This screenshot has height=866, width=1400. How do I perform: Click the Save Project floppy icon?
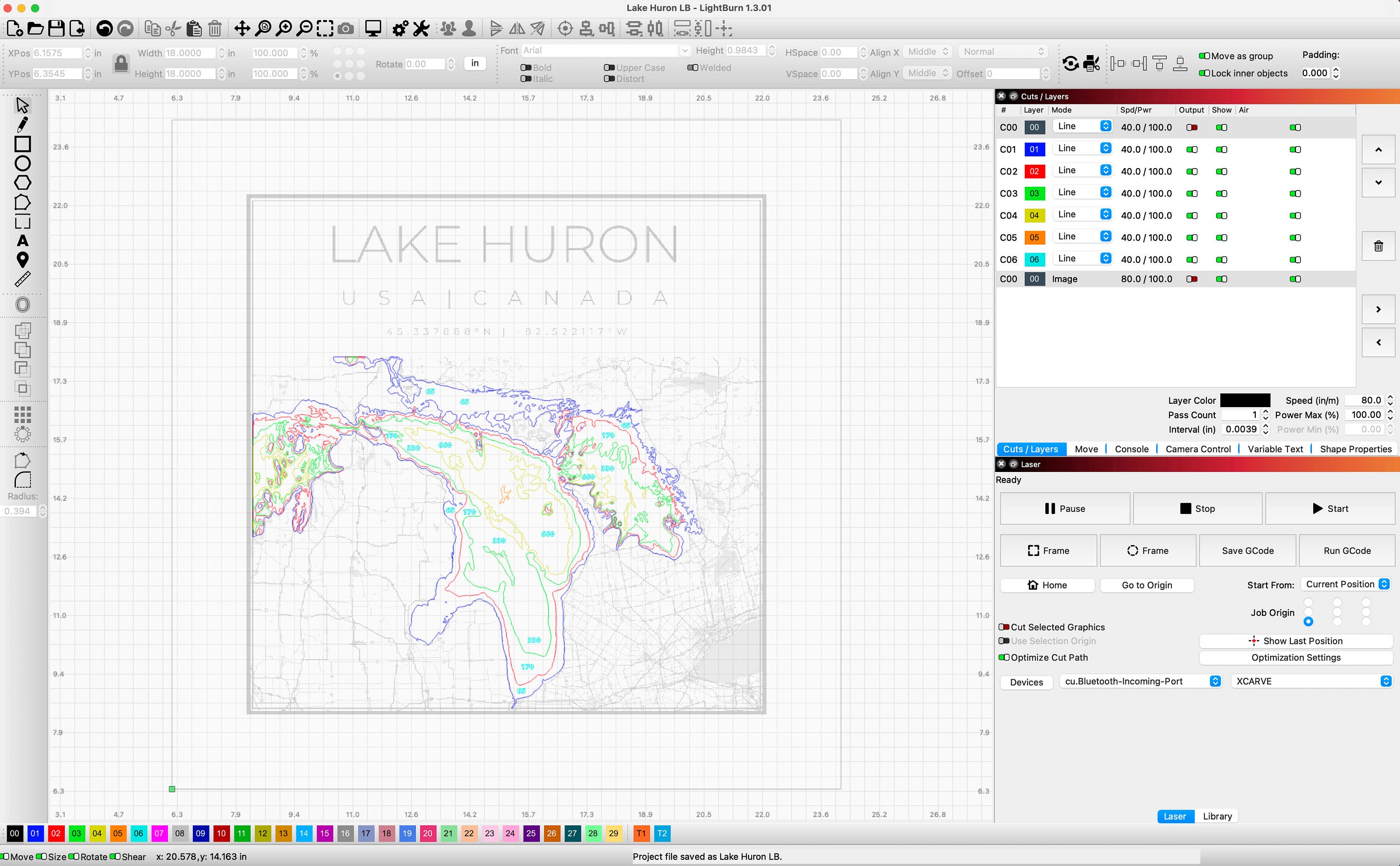pos(56,28)
